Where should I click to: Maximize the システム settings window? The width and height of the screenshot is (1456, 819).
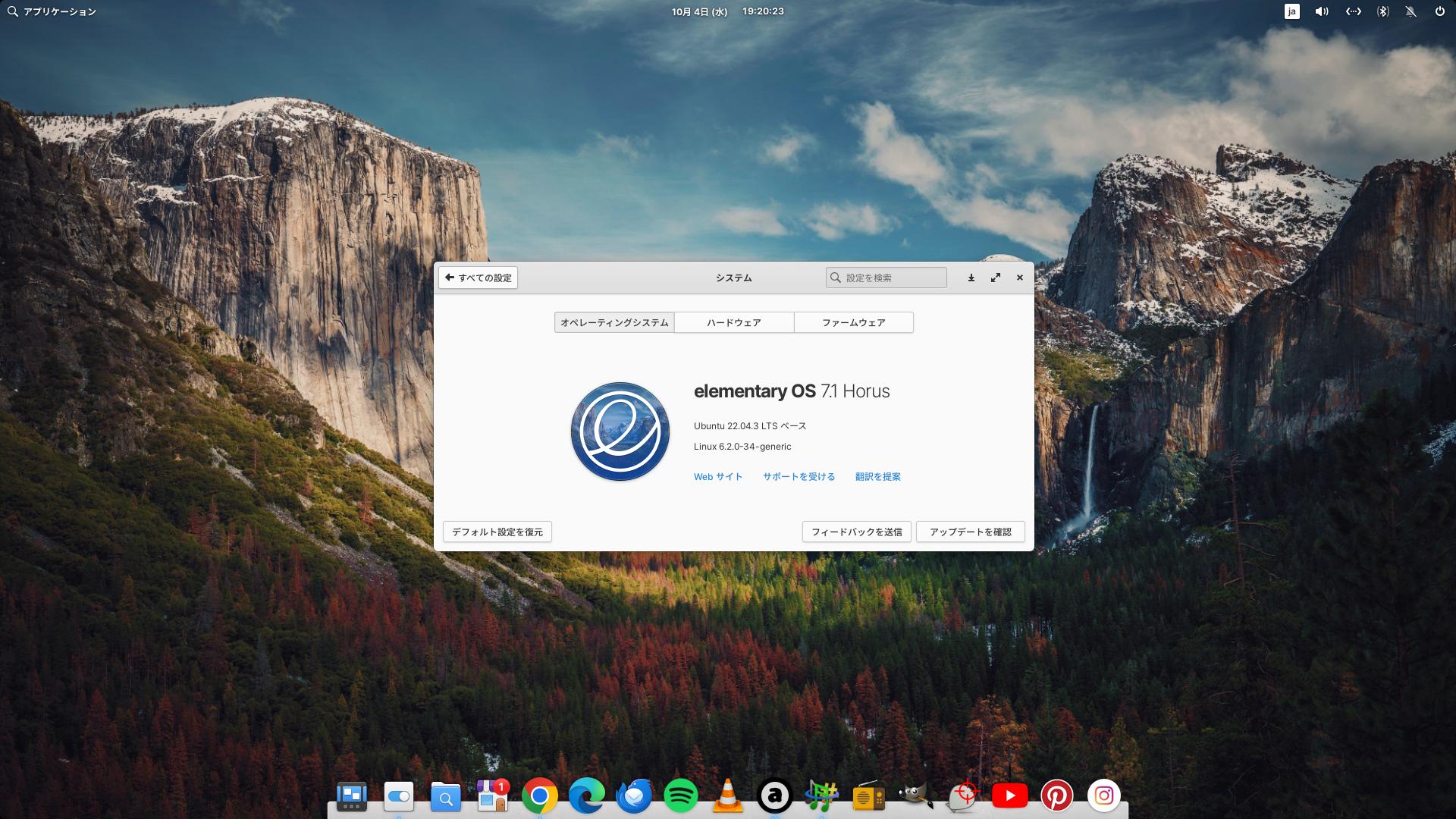pyautogui.click(x=996, y=278)
